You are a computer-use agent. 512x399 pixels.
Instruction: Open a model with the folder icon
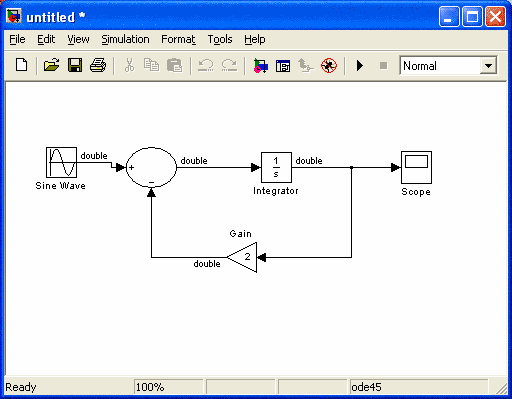(51, 65)
